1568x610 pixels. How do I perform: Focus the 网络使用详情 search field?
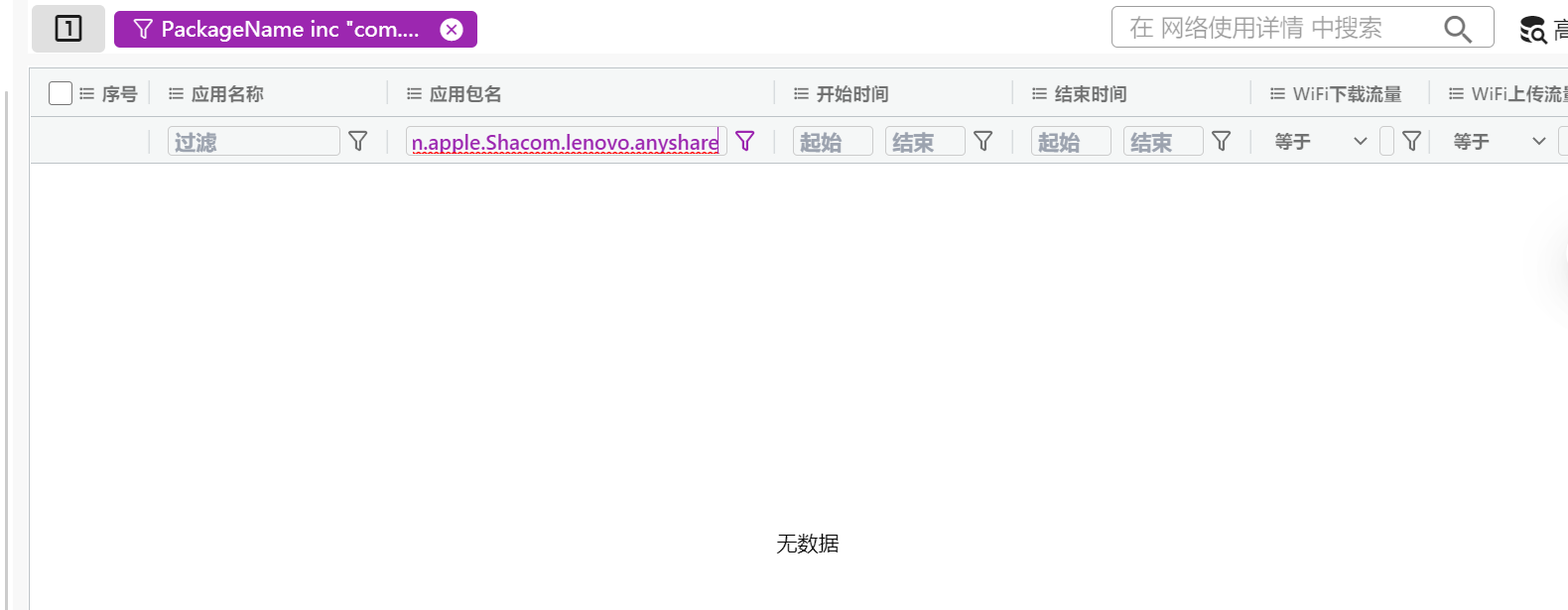point(1280,28)
